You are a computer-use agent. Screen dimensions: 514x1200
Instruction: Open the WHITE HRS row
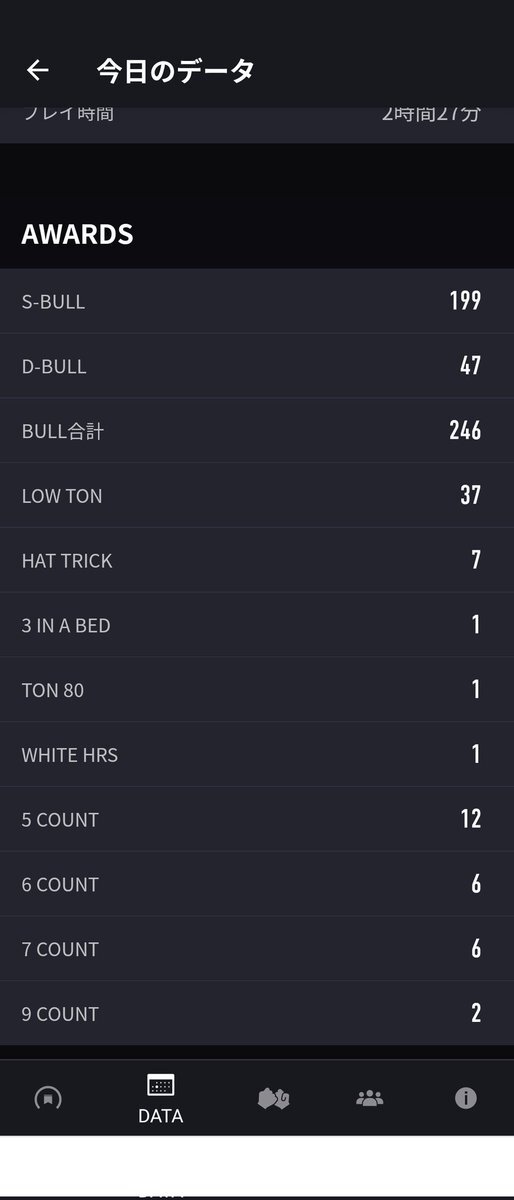(x=257, y=754)
